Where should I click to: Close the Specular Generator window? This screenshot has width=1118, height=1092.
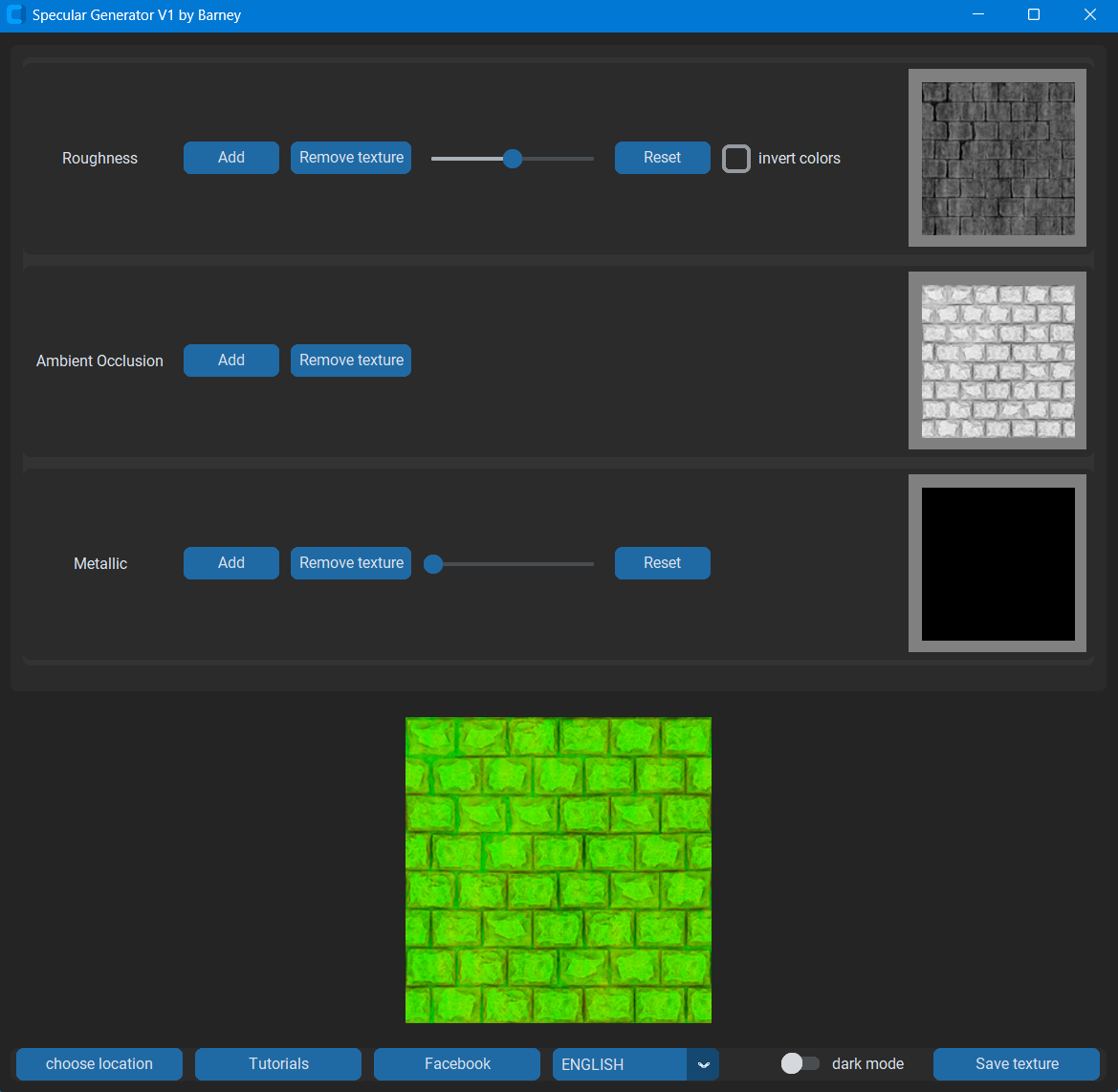click(1089, 15)
